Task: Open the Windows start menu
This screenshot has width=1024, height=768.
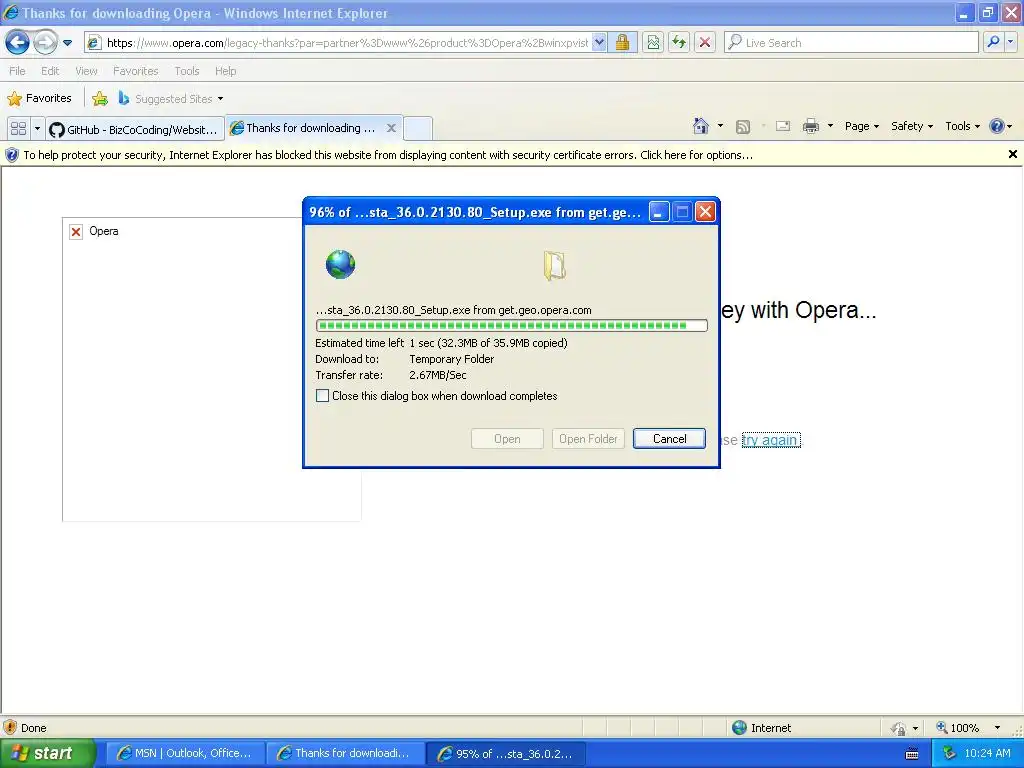Action: pyautogui.click(x=47, y=753)
